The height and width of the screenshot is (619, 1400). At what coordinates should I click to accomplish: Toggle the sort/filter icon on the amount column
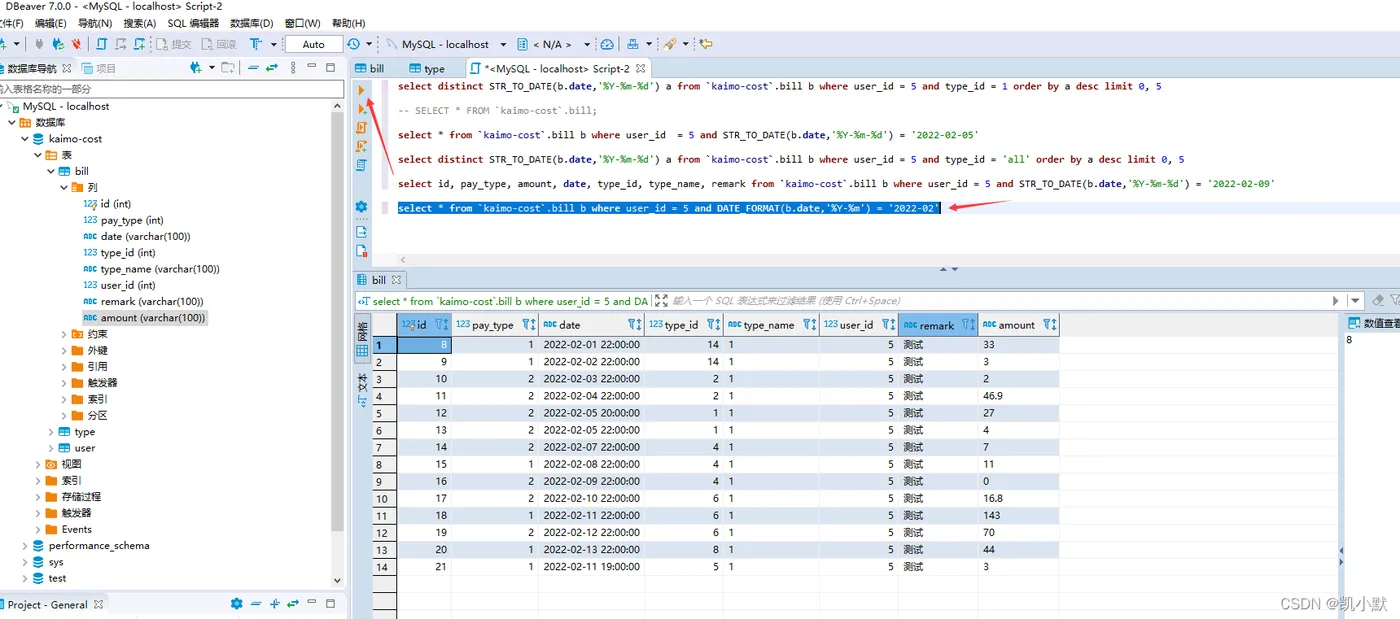click(1049, 325)
